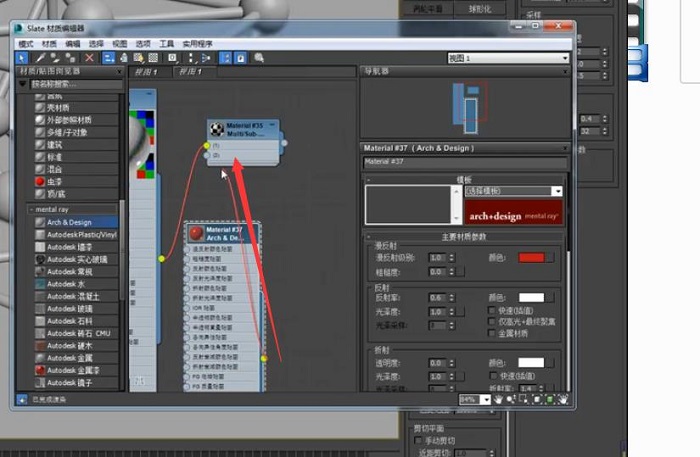Screen dimensions: 700x457
Task: Click the Lay Out Children icon
Action: click(205, 58)
